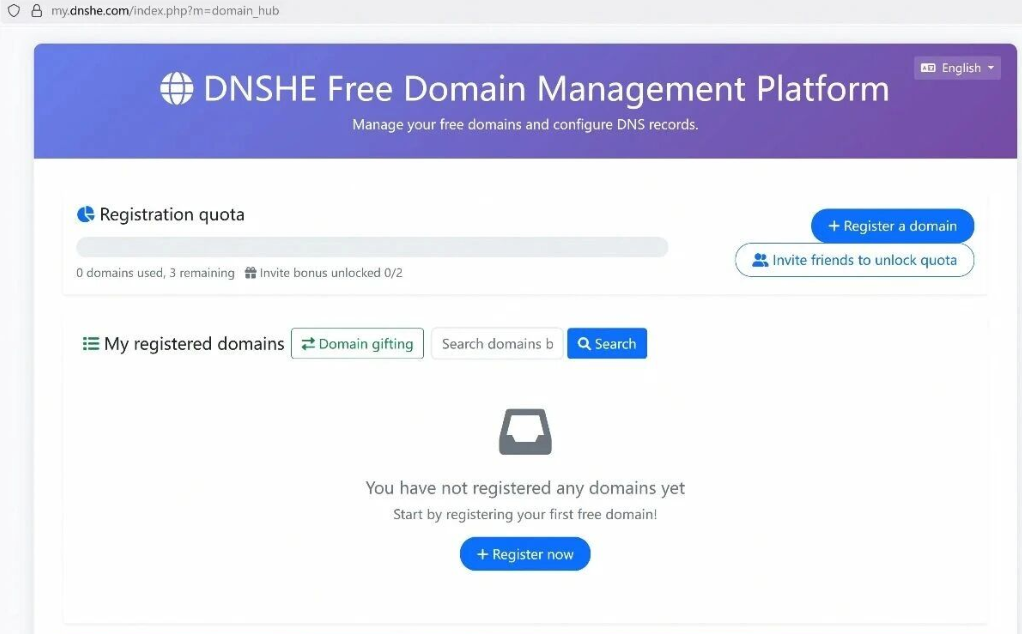Focus the Search domains input field
The image size is (1022, 634).
[497, 344]
